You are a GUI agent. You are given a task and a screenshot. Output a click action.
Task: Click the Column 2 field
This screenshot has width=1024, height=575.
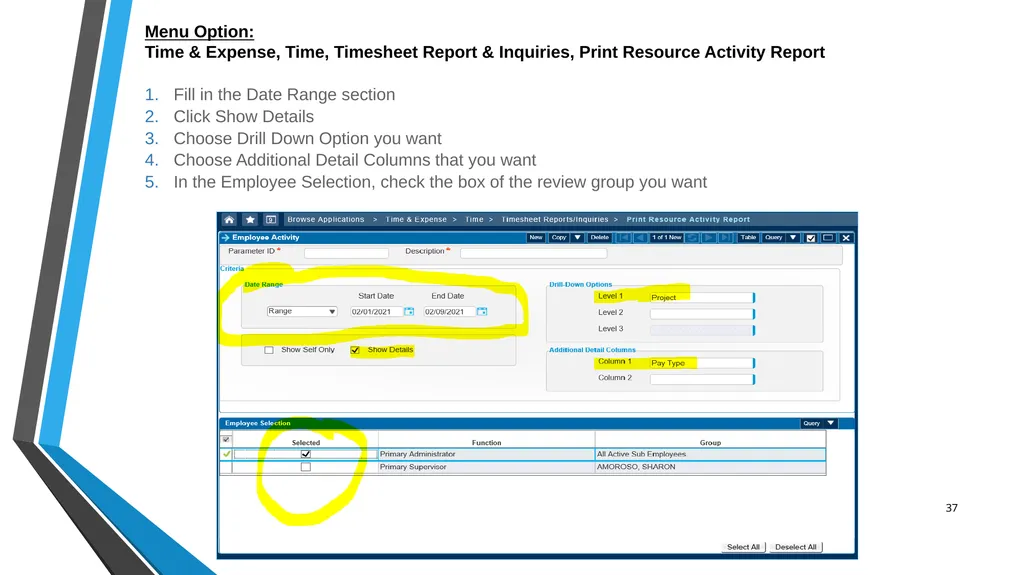700,379
